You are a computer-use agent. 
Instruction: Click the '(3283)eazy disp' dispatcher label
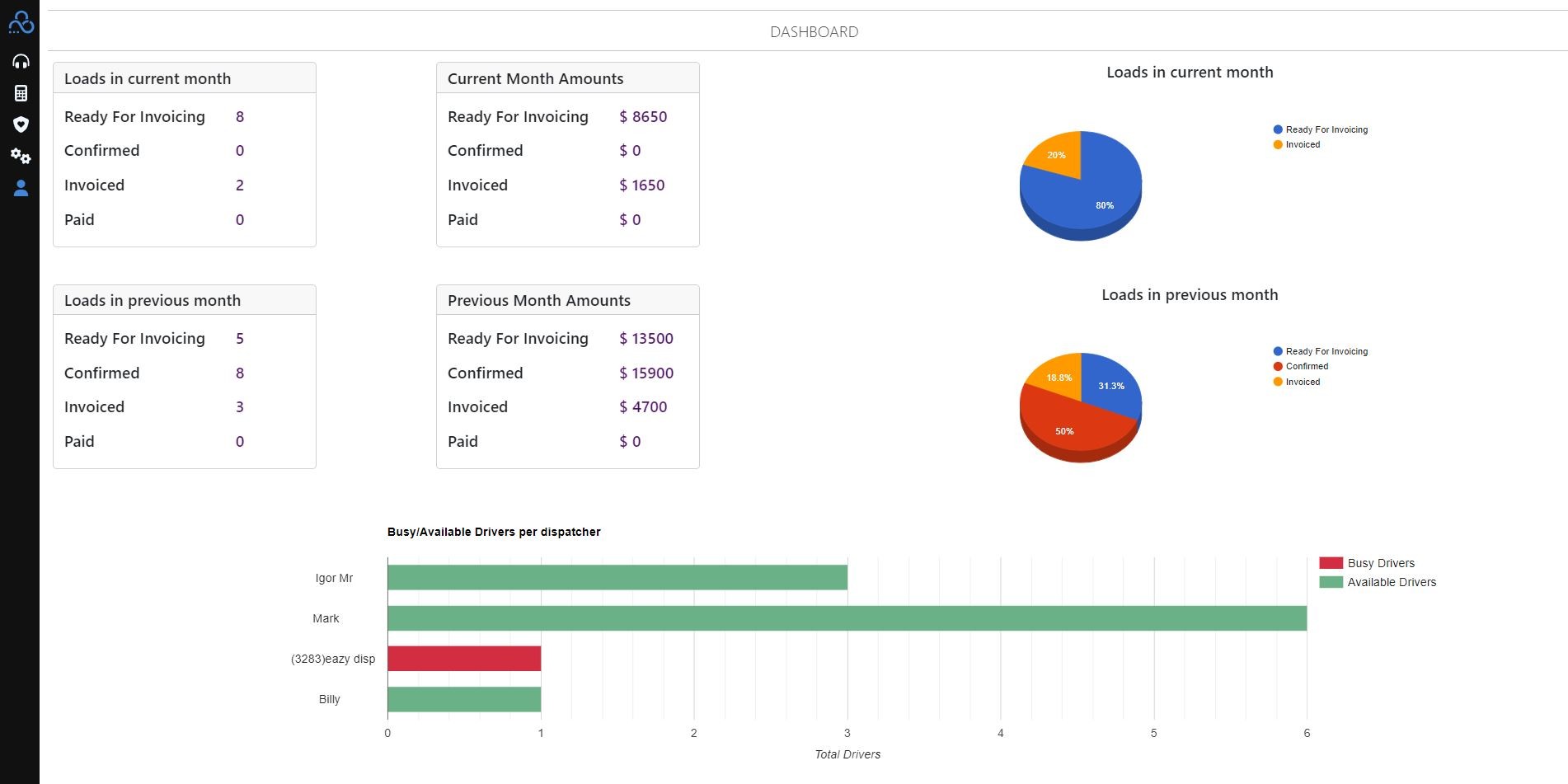(x=333, y=659)
